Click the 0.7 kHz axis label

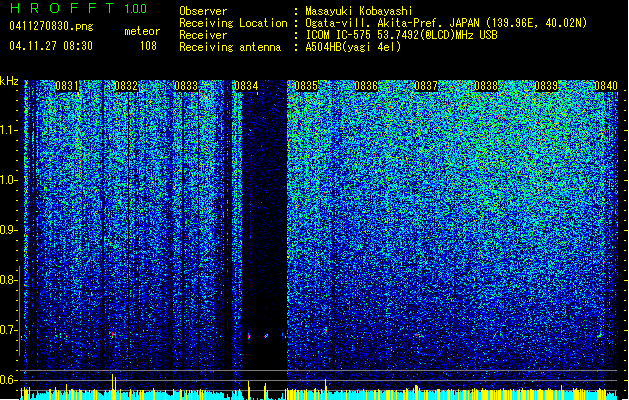point(8,330)
